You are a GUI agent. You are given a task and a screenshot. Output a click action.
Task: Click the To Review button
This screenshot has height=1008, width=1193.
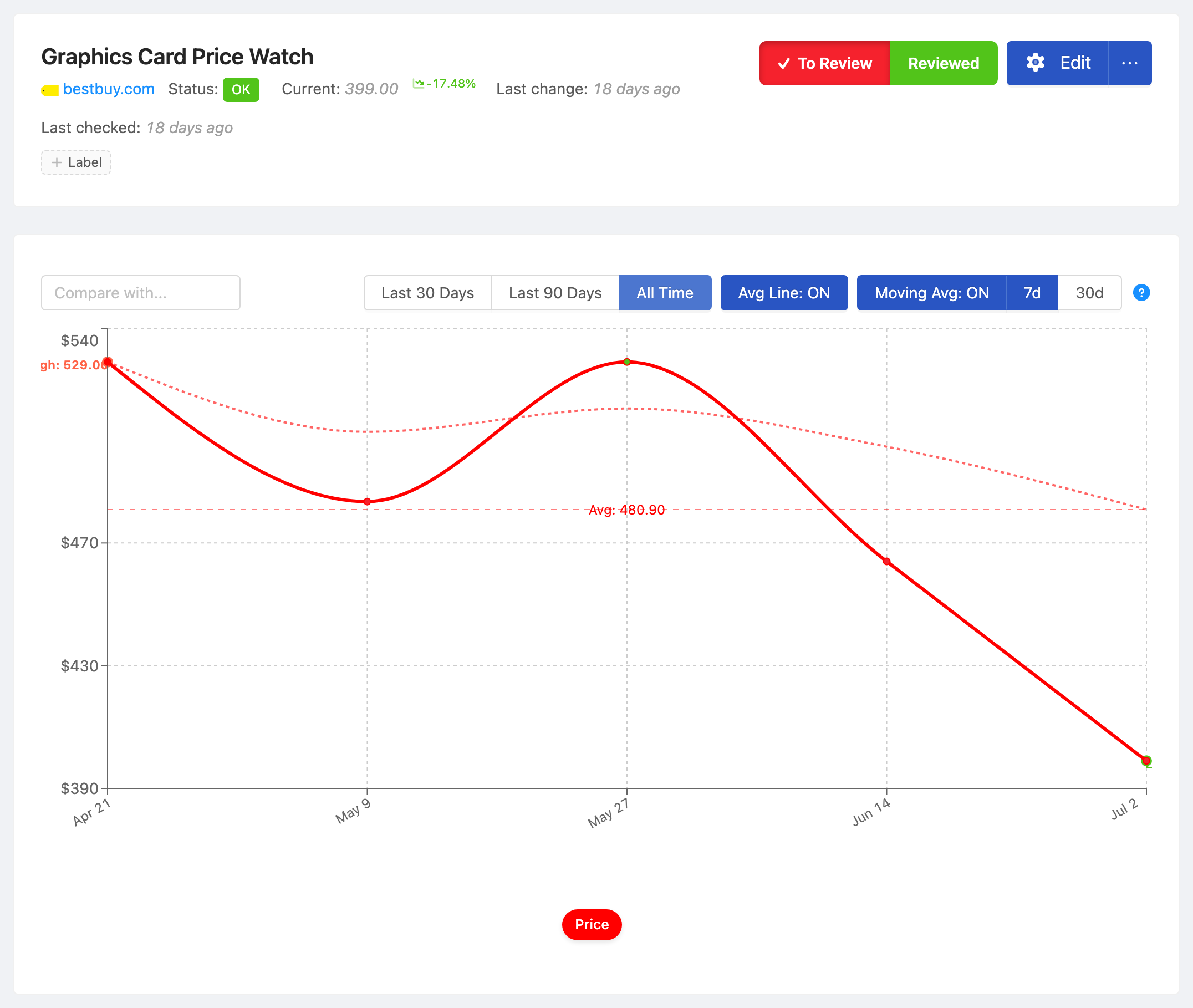[x=824, y=63]
